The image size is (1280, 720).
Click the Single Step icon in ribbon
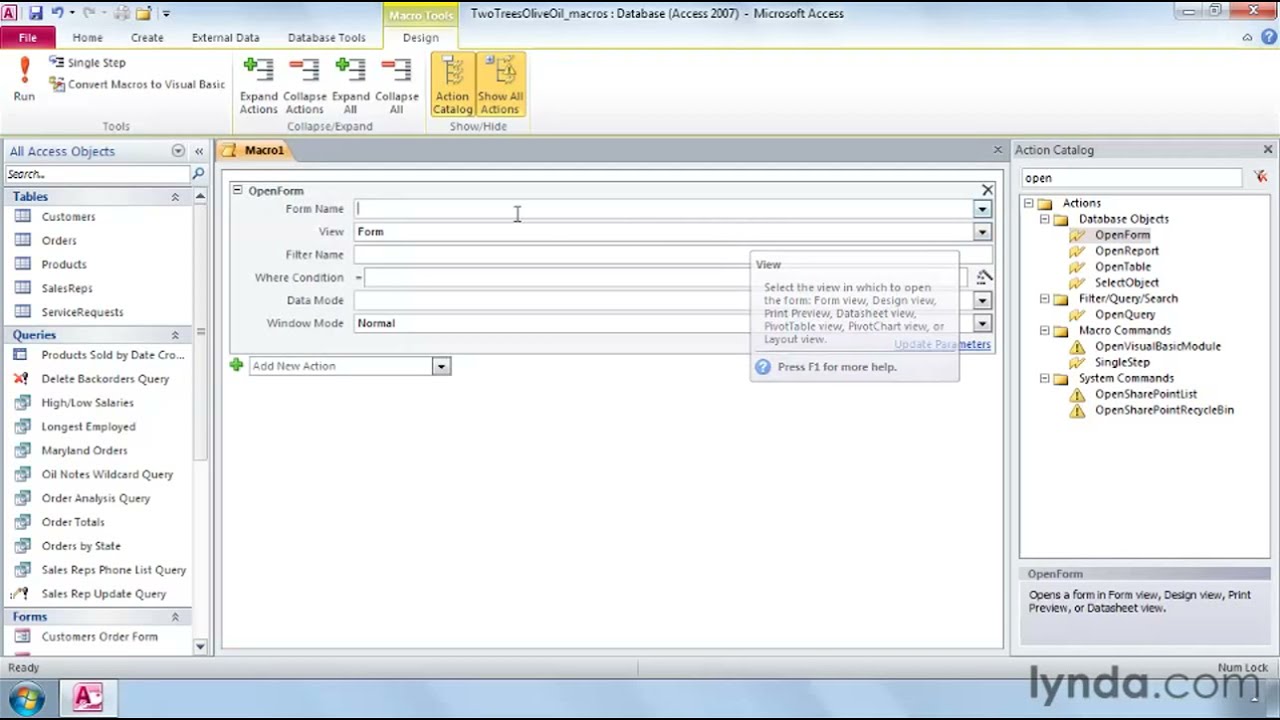56,62
